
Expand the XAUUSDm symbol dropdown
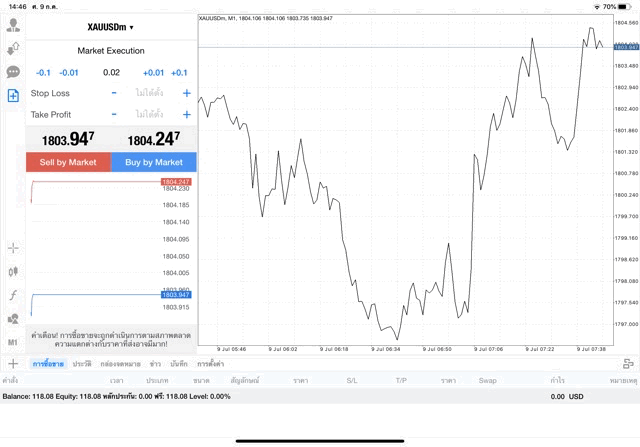click(x=111, y=27)
